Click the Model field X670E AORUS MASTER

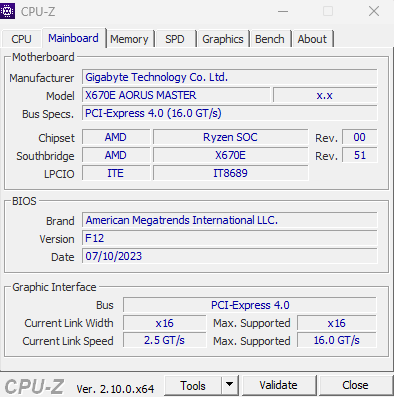point(176,95)
